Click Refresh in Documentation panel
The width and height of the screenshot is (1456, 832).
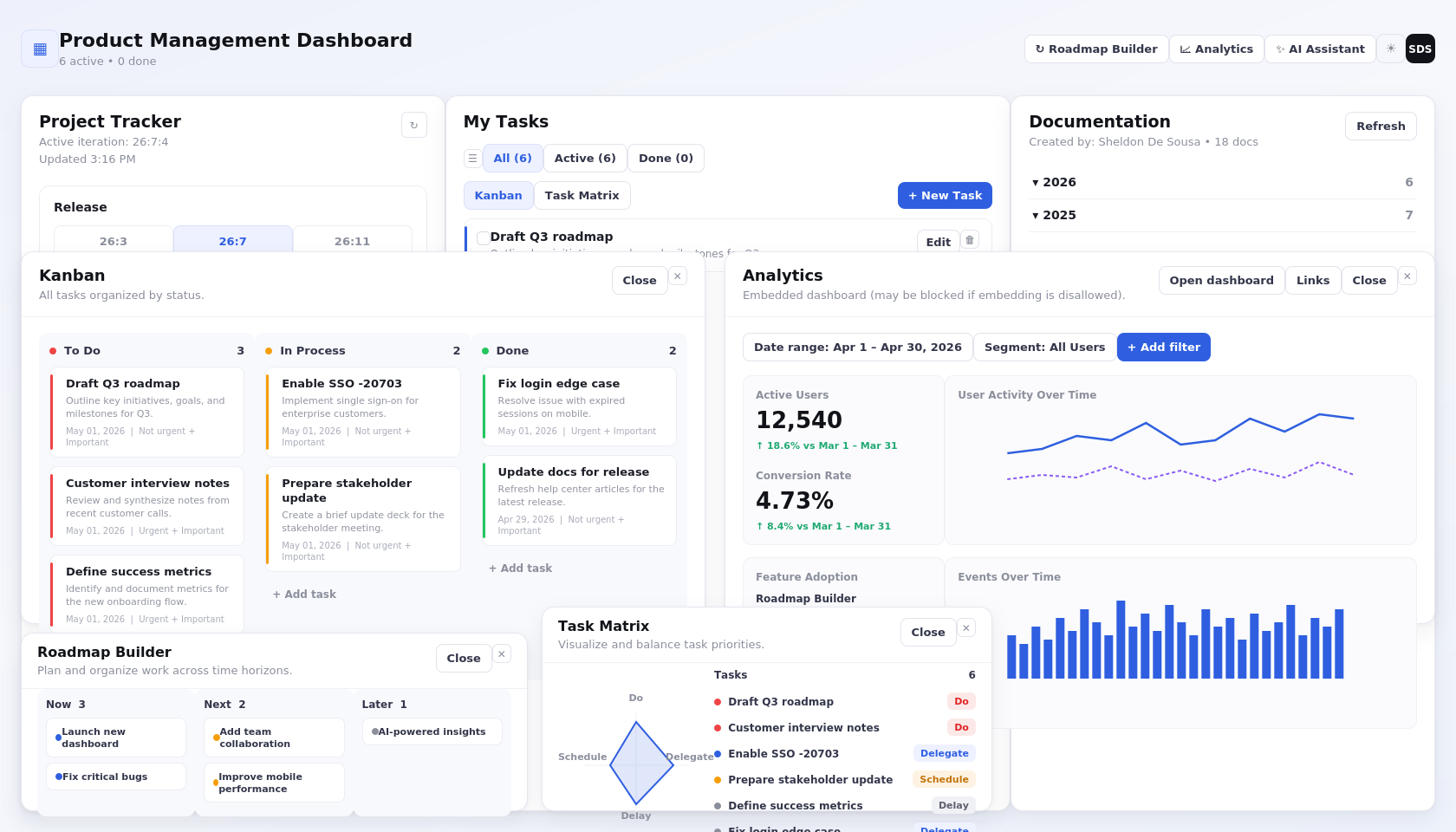(x=1381, y=127)
